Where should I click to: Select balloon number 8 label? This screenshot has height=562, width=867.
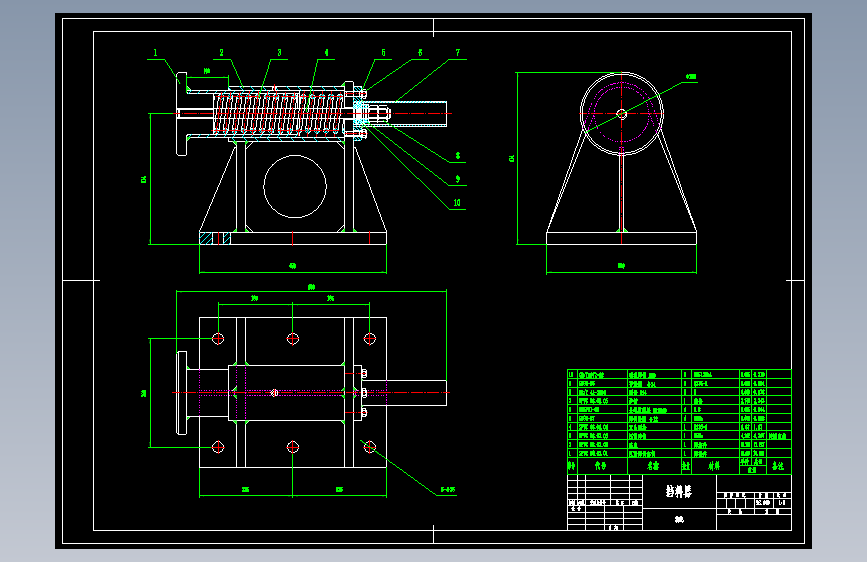pyautogui.click(x=458, y=156)
